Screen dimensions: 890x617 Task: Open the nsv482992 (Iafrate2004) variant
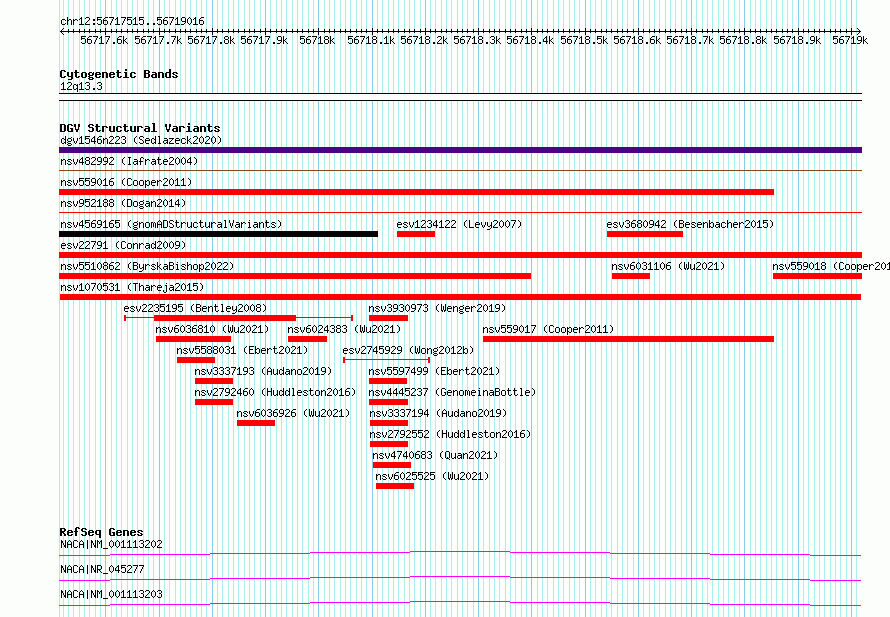tap(129, 161)
